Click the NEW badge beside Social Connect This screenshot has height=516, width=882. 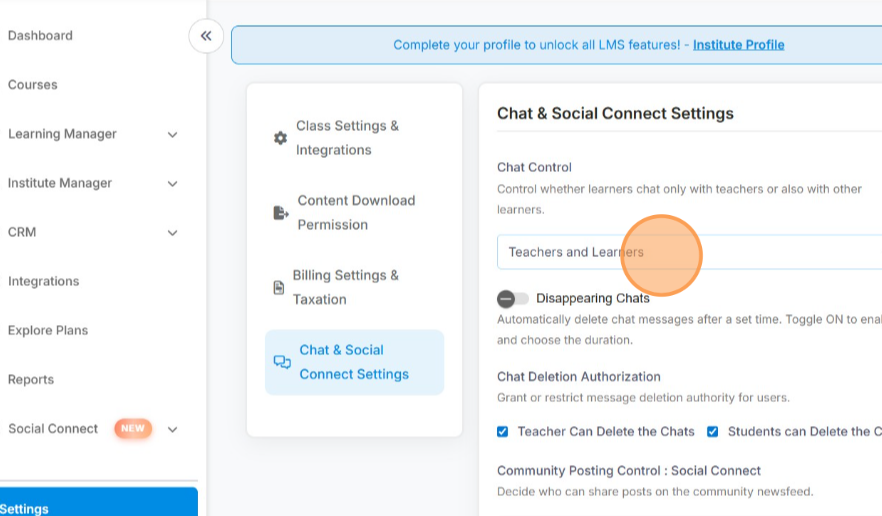133,429
